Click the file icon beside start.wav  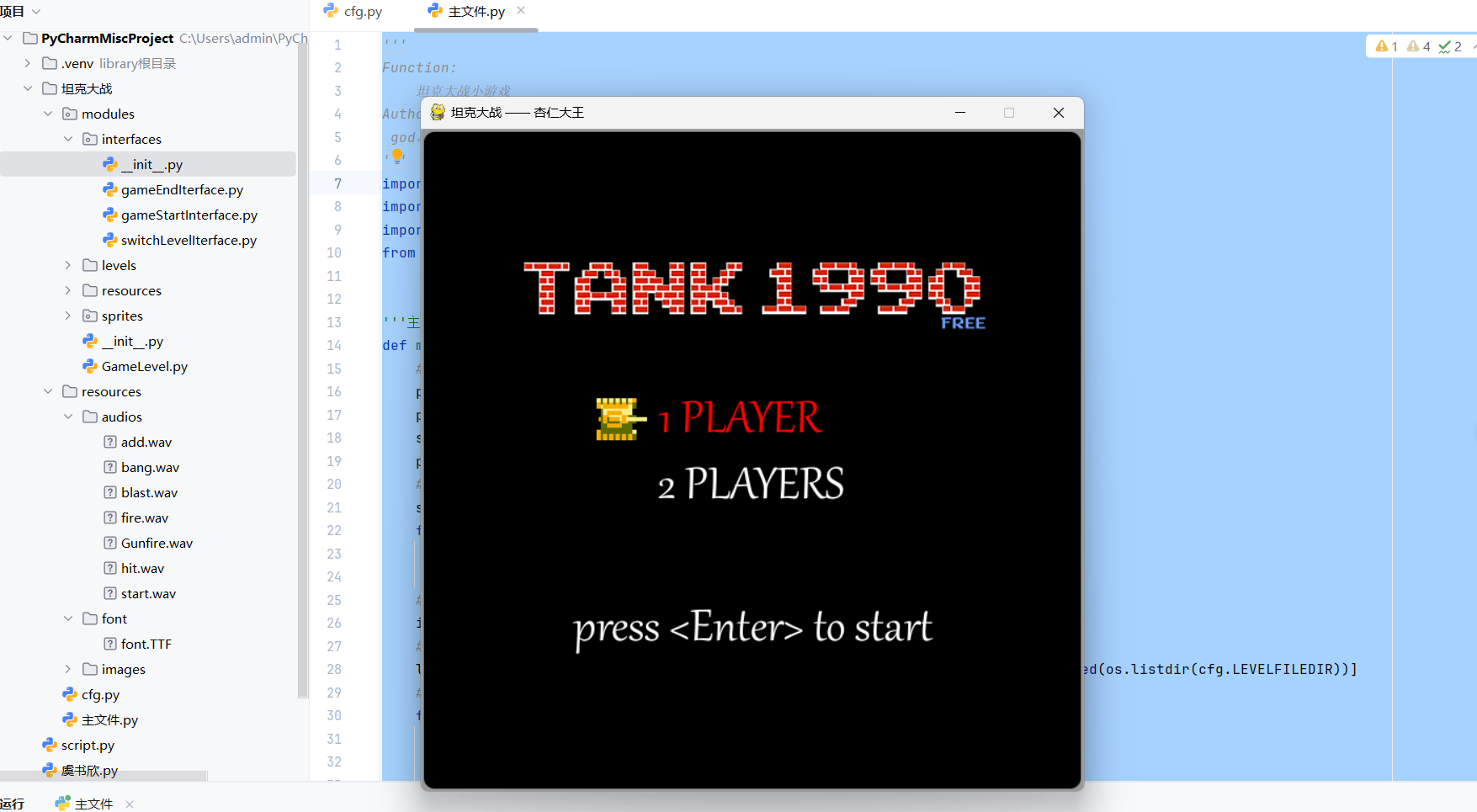pos(110,593)
